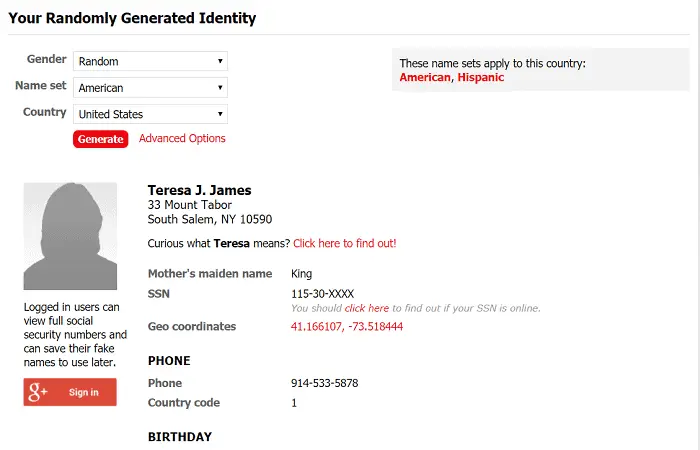Click the Gender dropdown arrow
Image resolution: width=700 pixels, height=450 pixels.
(x=220, y=61)
